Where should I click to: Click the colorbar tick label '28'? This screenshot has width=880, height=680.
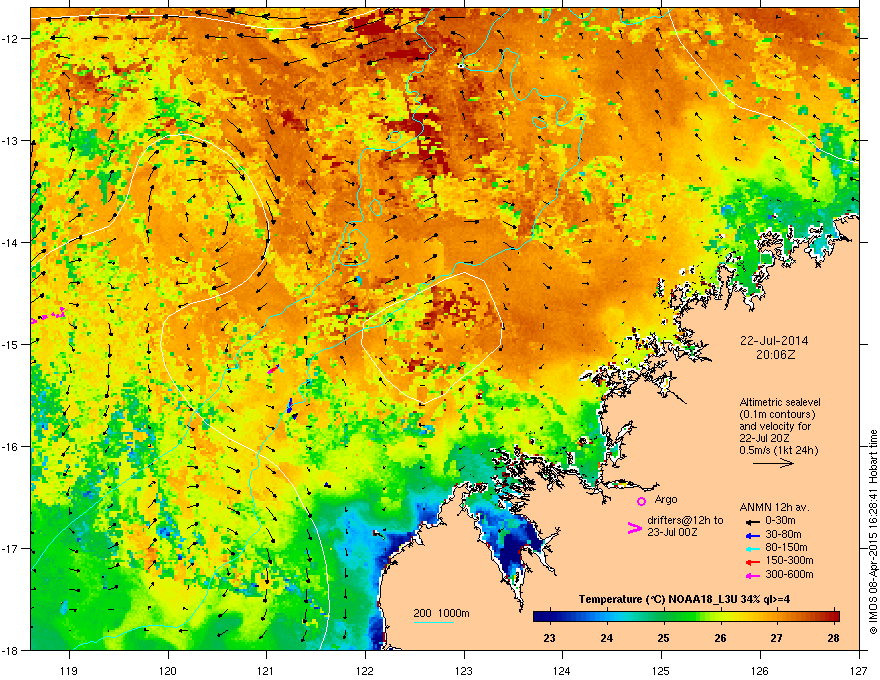tap(833, 637)
